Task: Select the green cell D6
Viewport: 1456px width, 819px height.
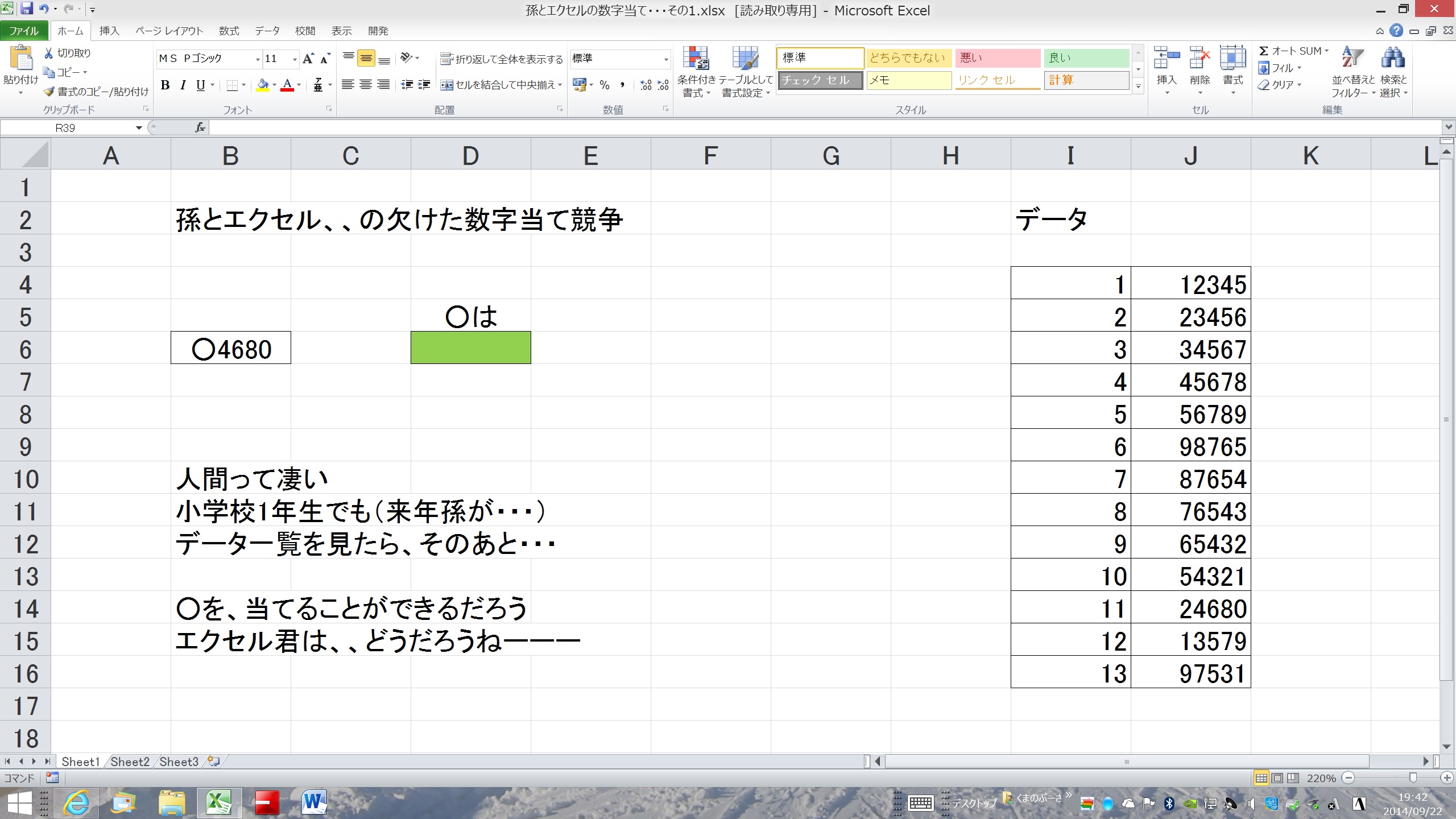Action: 470,348
